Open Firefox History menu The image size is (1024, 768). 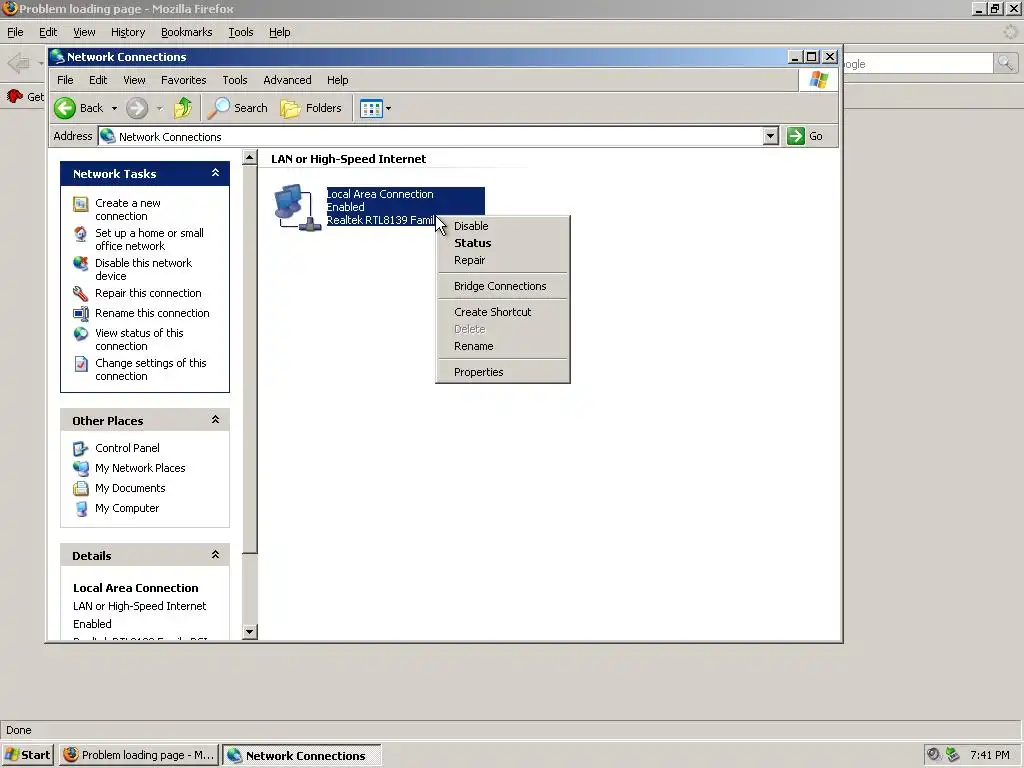pos(128,32)
